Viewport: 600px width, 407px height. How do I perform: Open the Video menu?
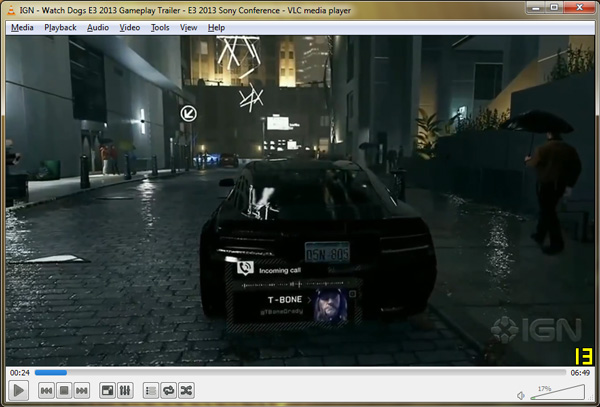(130, 28)
